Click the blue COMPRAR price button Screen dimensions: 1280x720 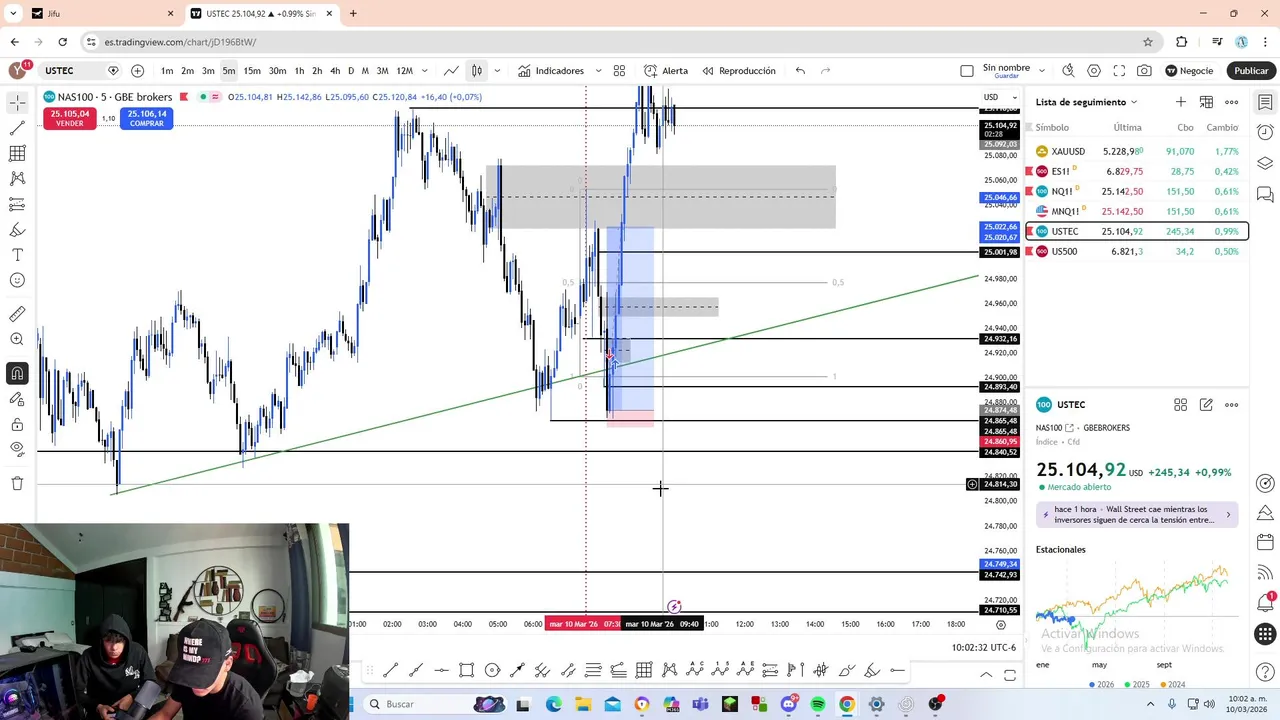coord(147,118)
